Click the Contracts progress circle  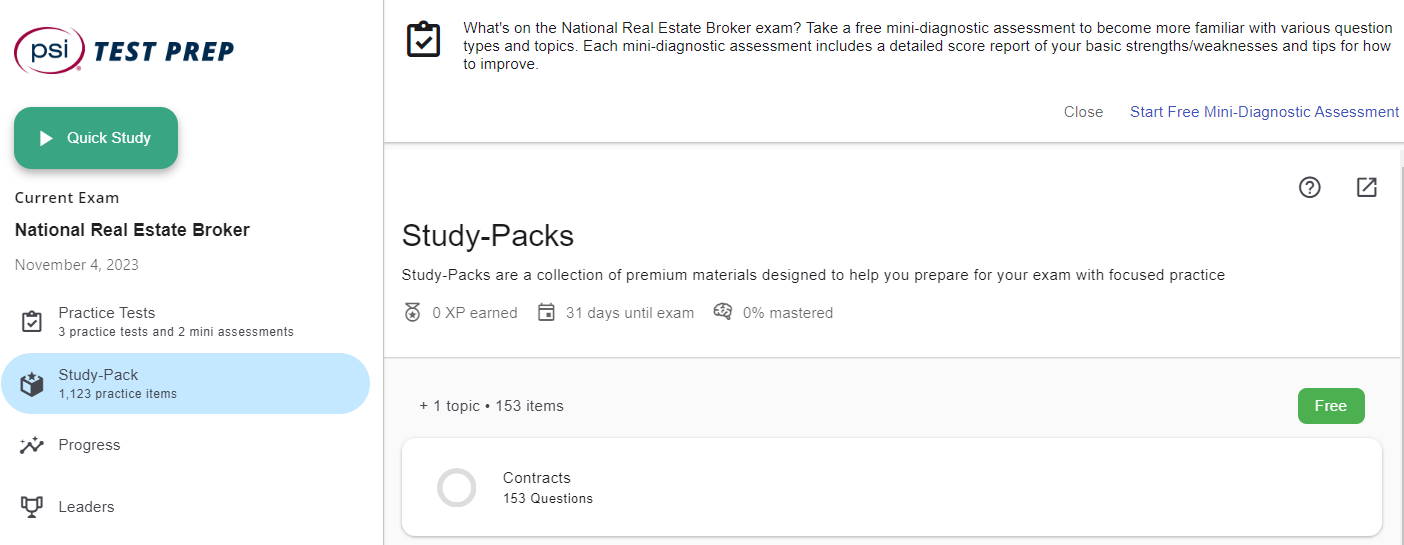[x=457, y=487]
